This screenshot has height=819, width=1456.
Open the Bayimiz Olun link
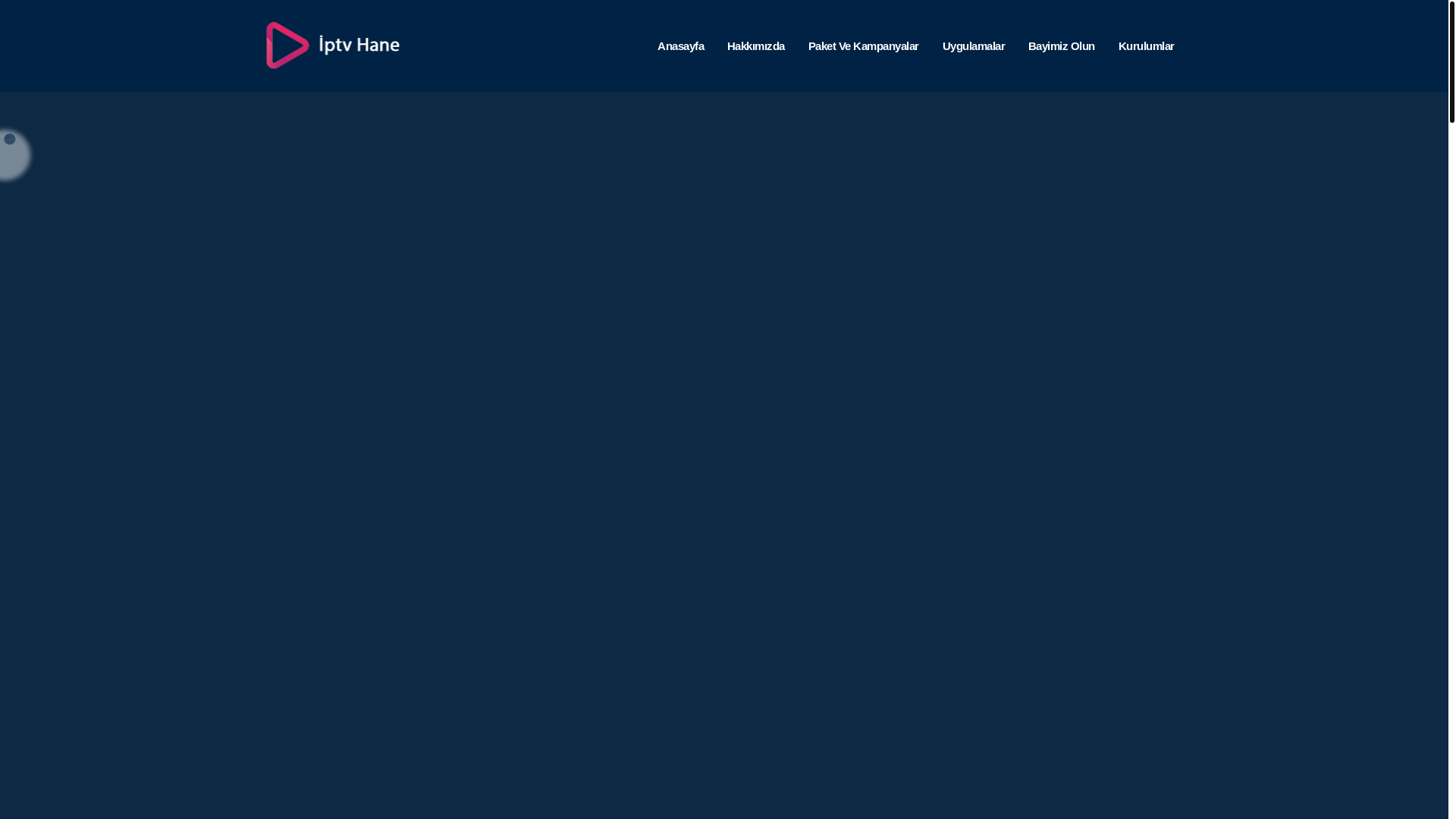coord(1061,46)
